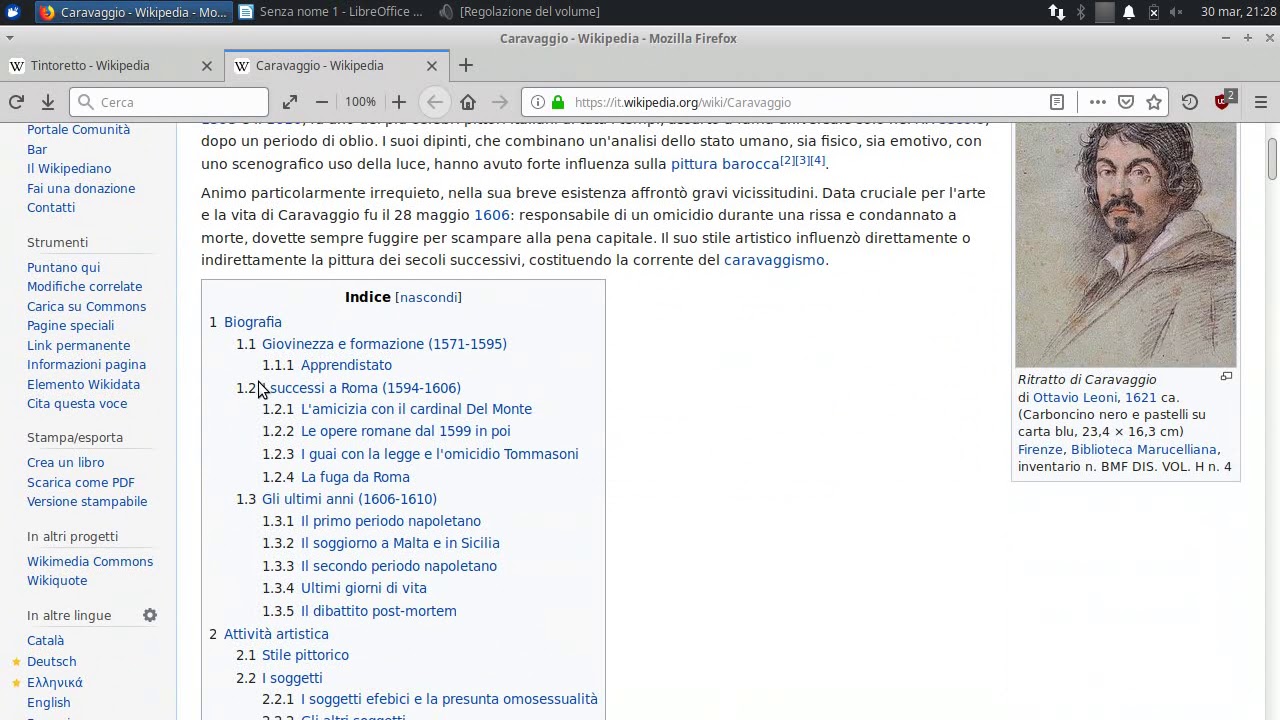Image resolution: width=1280 pixels, height=720 pixels.
Task: Go to Apprendistato subsection
Action: pyautogui.click(x=346, y=365)
